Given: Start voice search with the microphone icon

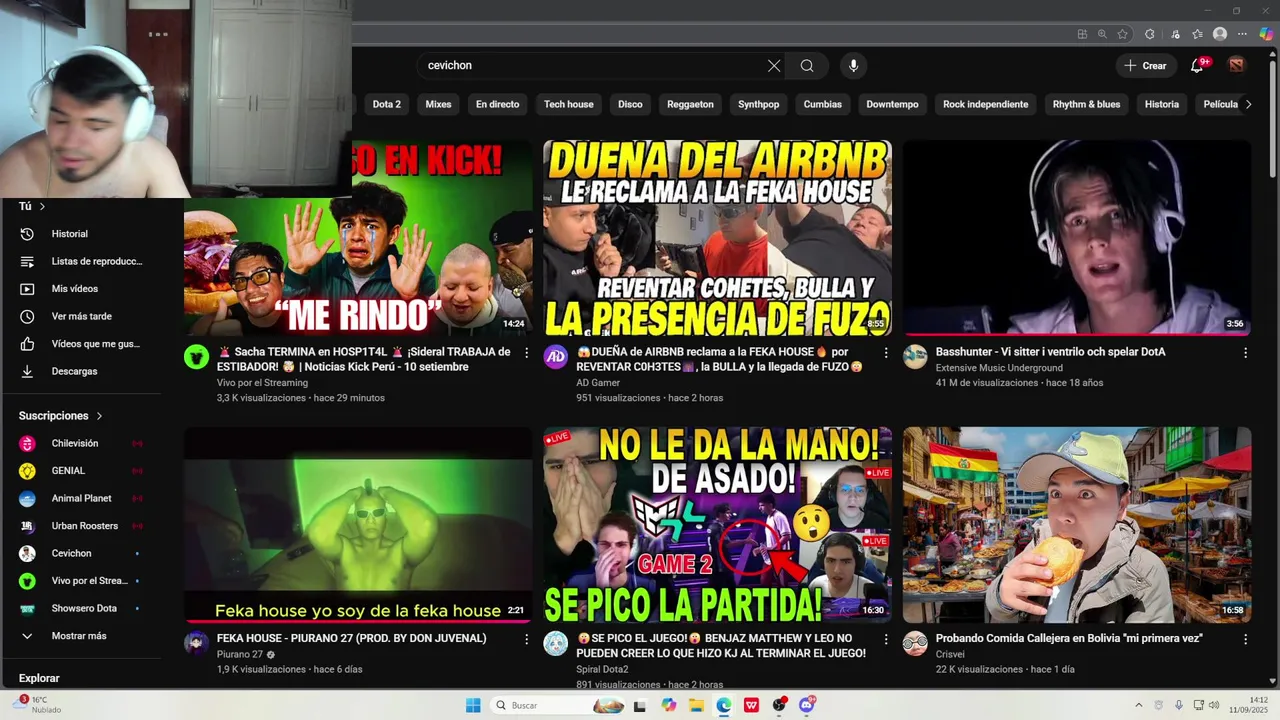Looking at the screenshot, I should [853, 66].
